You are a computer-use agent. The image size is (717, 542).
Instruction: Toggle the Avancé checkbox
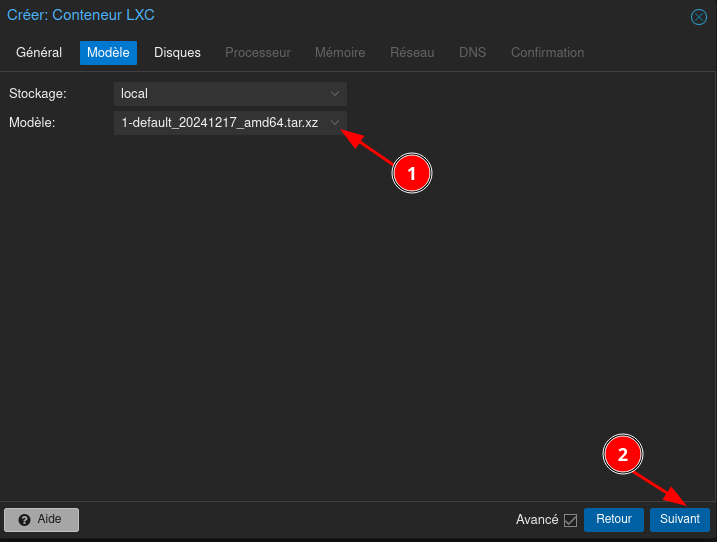click(571, 520)
